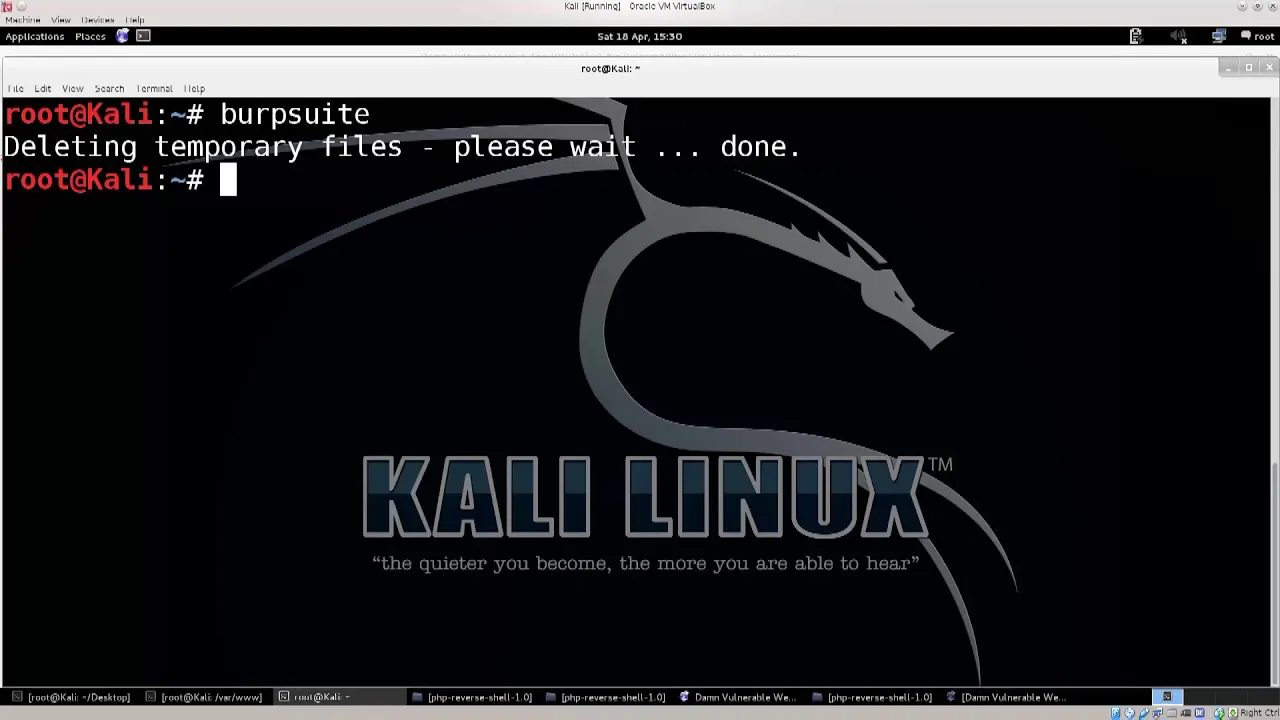Open the Kali Applications menu
1280x720 pixels.
pos(34,36)
